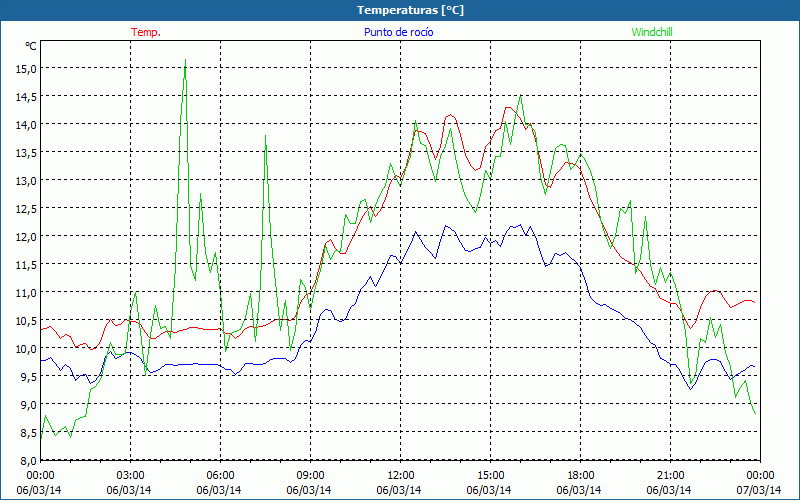800x500 pixels.
Task: Click the 8,5 y-axis value
Action: (x=28, y=433)
